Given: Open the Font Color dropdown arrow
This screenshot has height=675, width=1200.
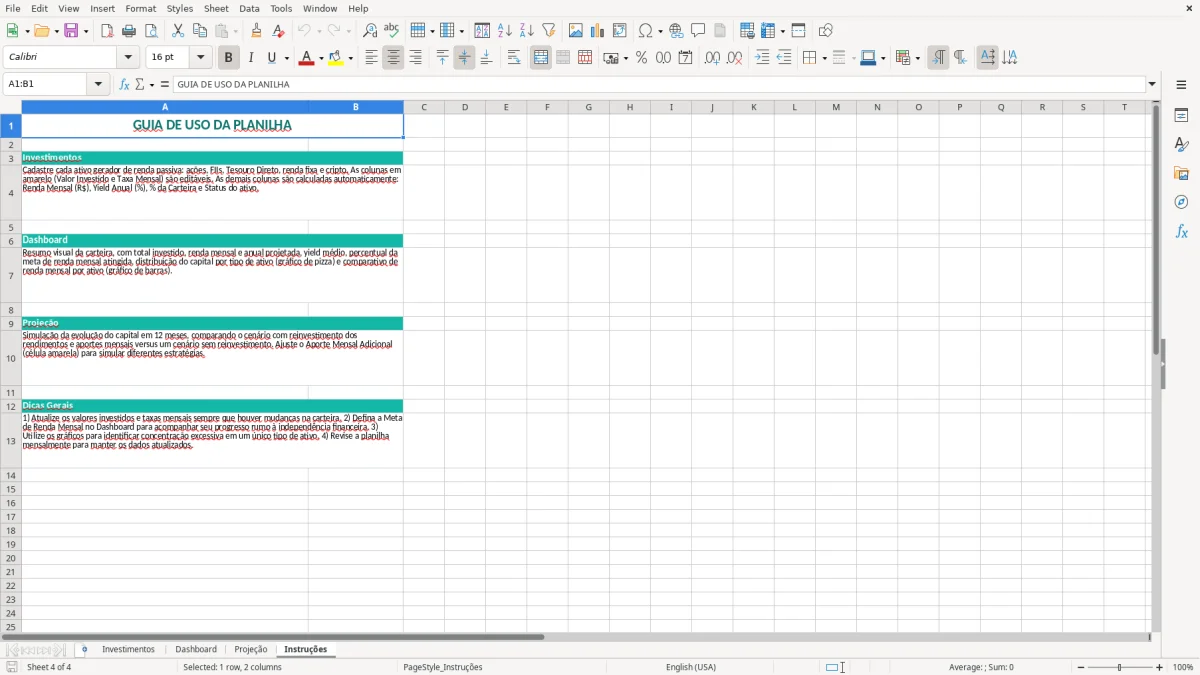Looking at the screenshot, I should pyautogui.click(x=320, y=58).
